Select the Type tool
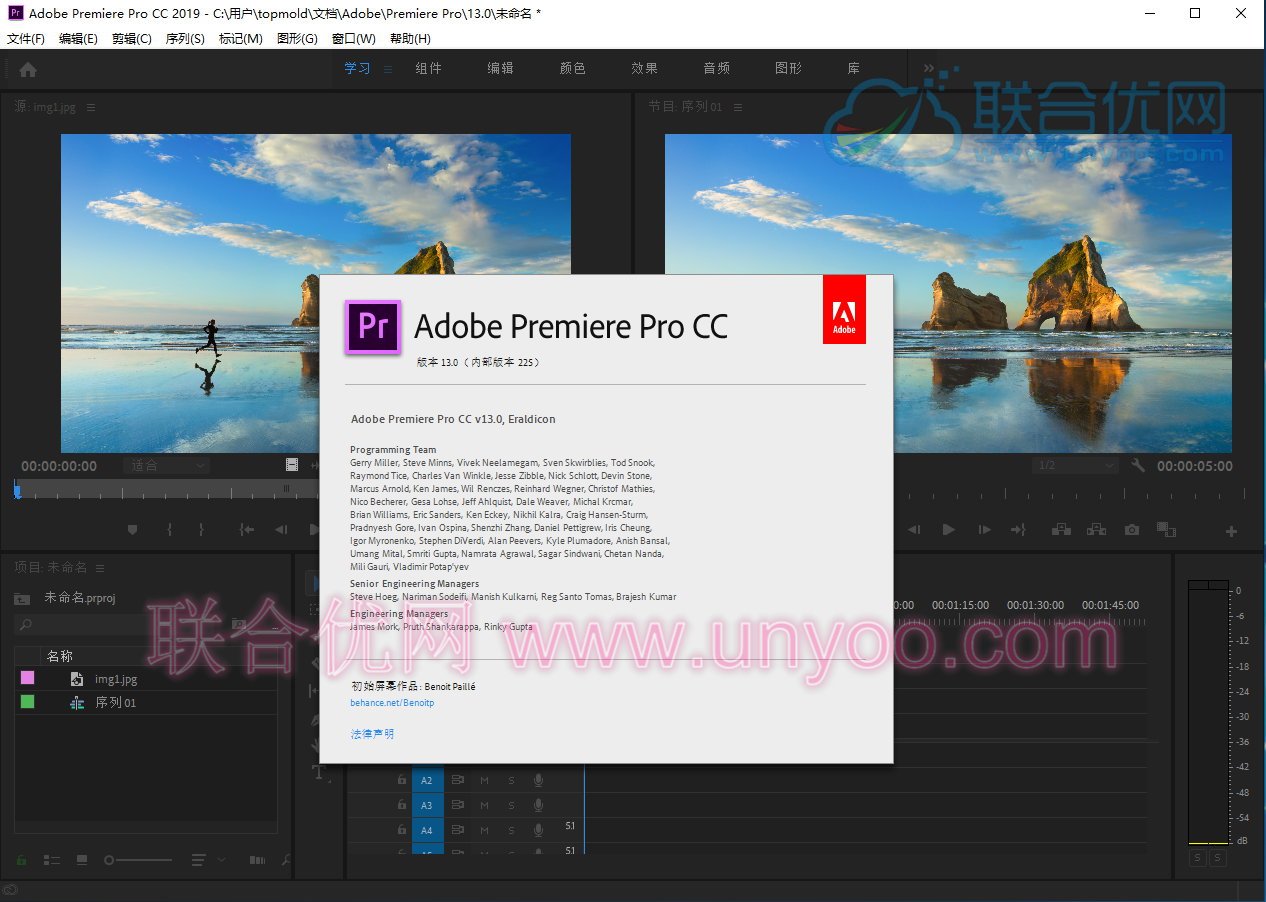Screen dimensions: 1266x902 320,772
